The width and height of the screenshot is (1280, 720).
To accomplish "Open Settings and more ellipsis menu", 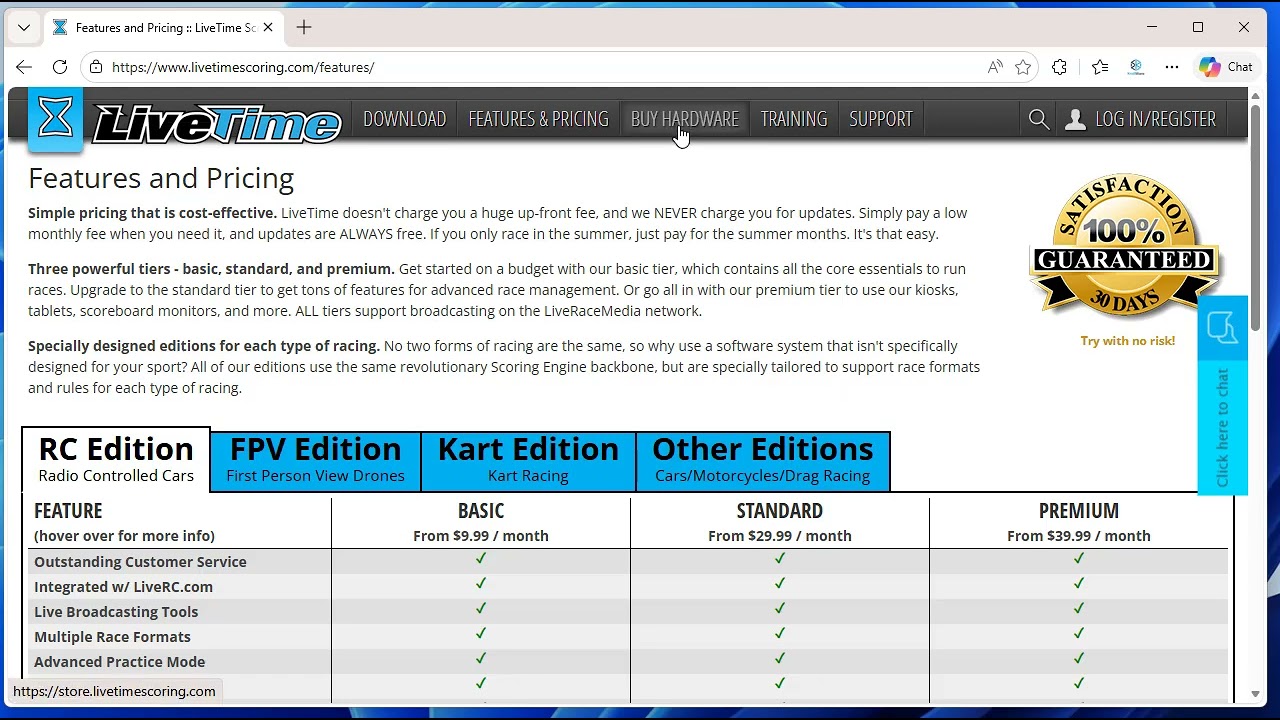I will pyautogui.click(x=1172, y=67).
